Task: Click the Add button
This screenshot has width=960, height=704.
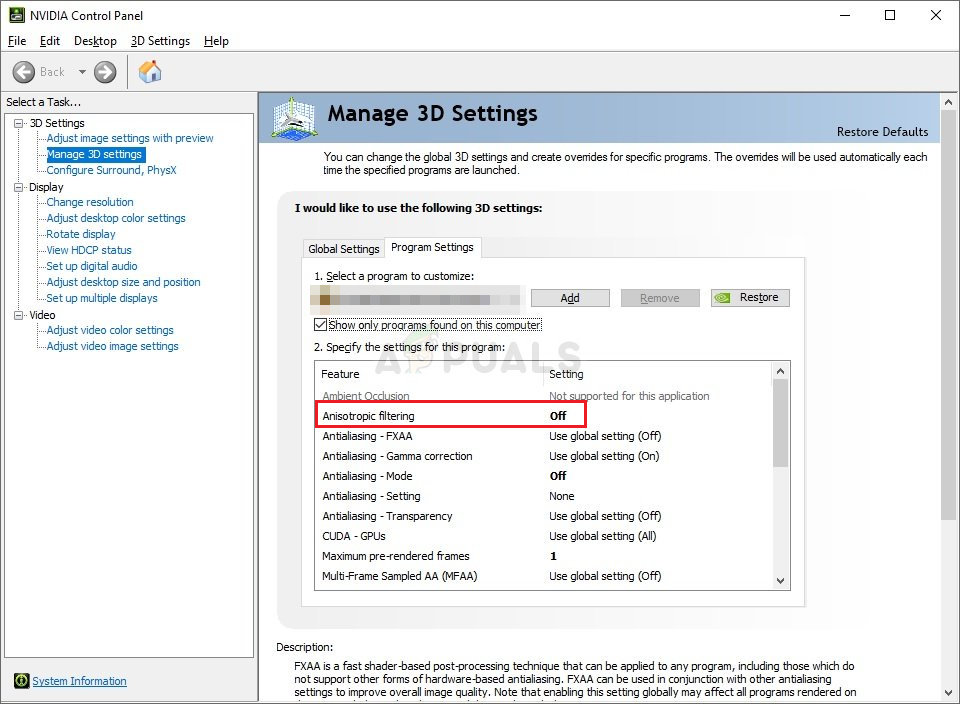Action: 570,298
